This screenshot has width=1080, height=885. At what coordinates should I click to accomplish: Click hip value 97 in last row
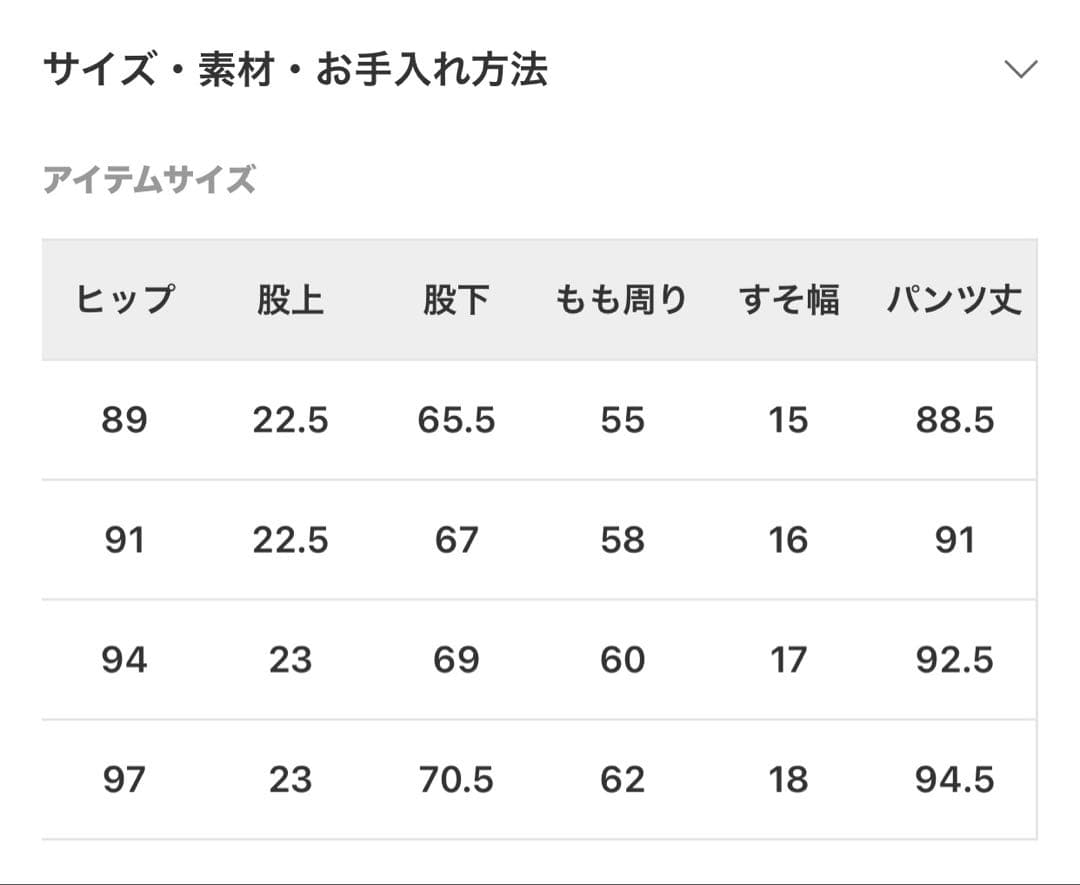coord(124,780)
